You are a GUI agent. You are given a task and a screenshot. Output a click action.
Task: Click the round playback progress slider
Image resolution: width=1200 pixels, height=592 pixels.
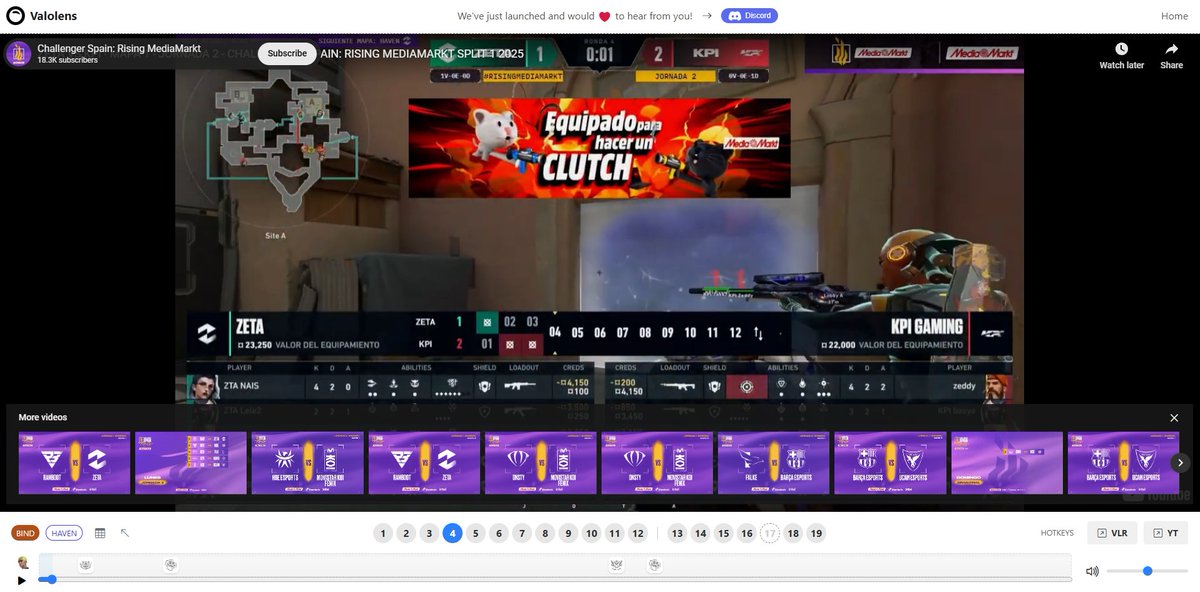(x=555, y=579)
